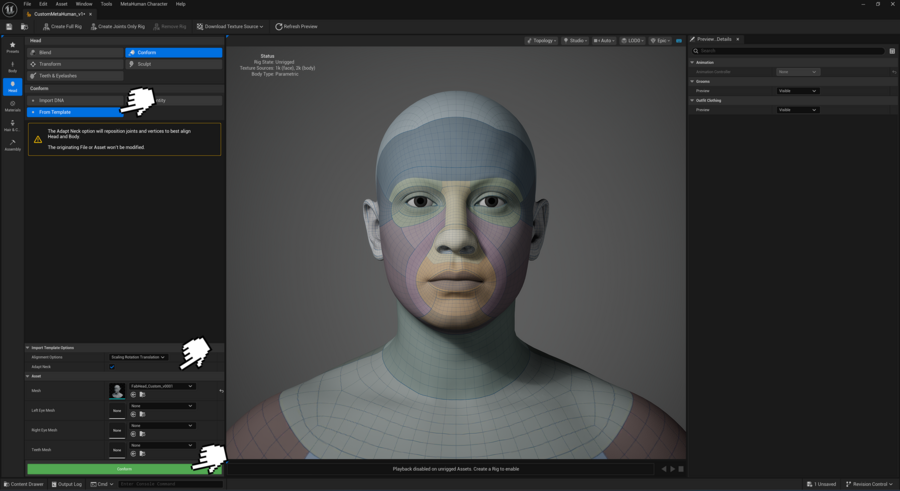
Task: Collapse the Import Template Options section
Action: tap(28, 348)
